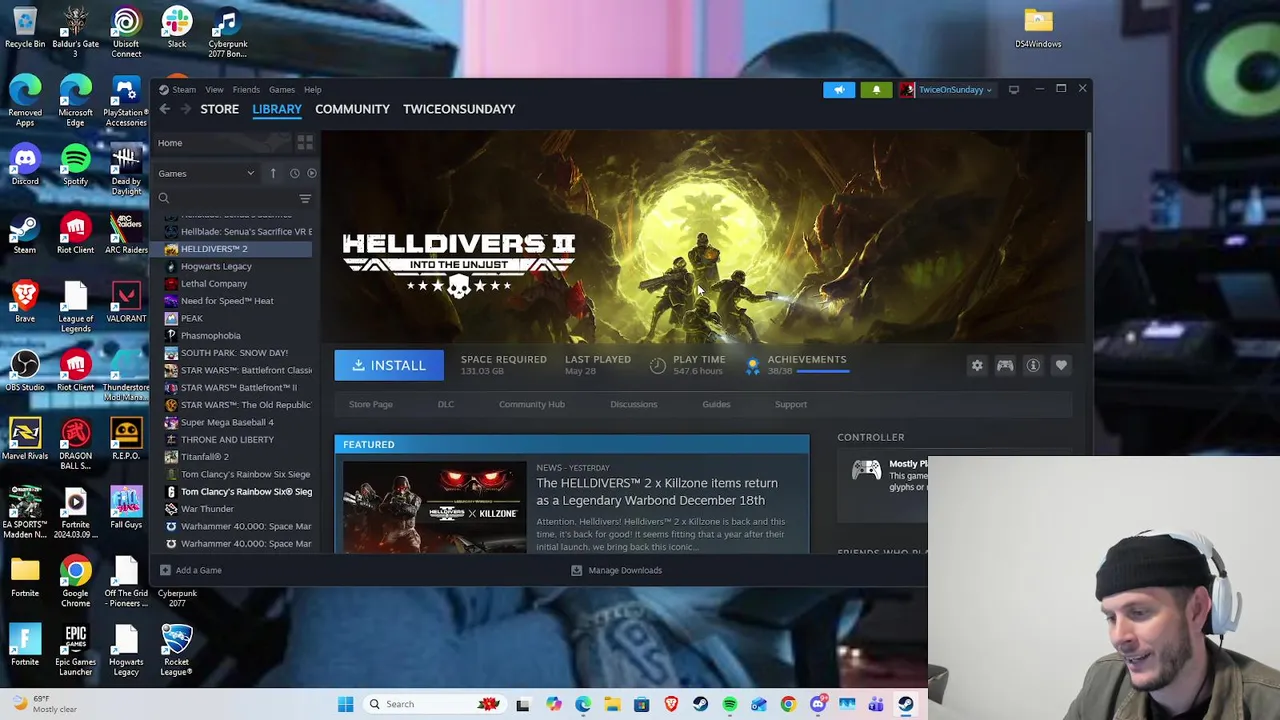Sort the library with the up arrow icon
This screenshot has height=720, width=1280.
click(x=273, y=173)
